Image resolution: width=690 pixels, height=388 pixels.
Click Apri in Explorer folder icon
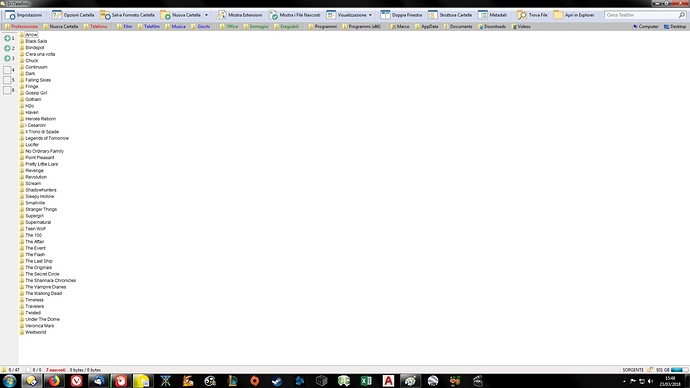point(558,15)
